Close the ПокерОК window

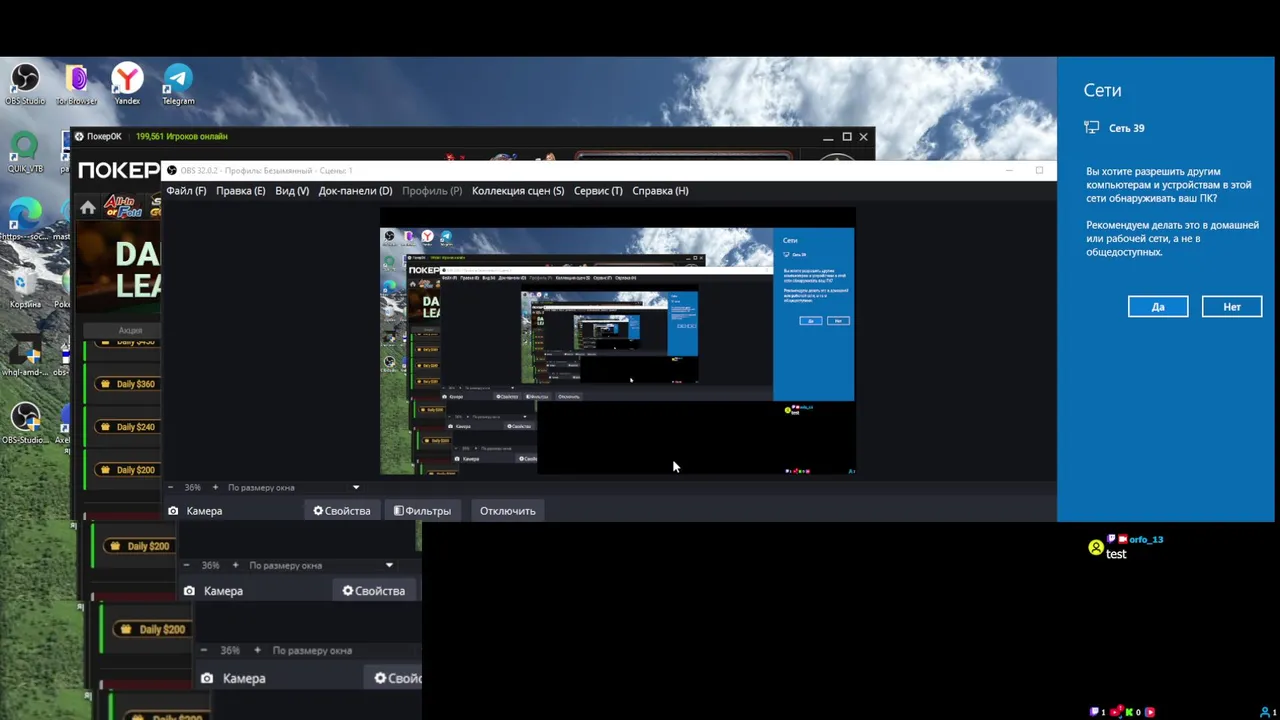[x=864, y=136]
